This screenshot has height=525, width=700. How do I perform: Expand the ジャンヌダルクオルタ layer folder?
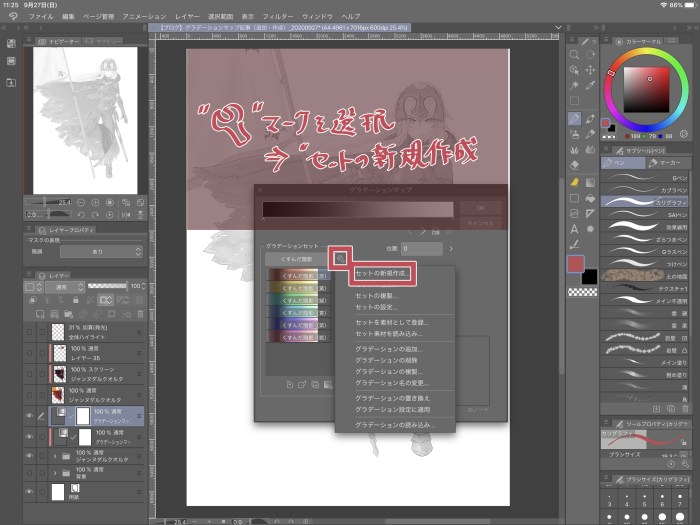[55, 456]
